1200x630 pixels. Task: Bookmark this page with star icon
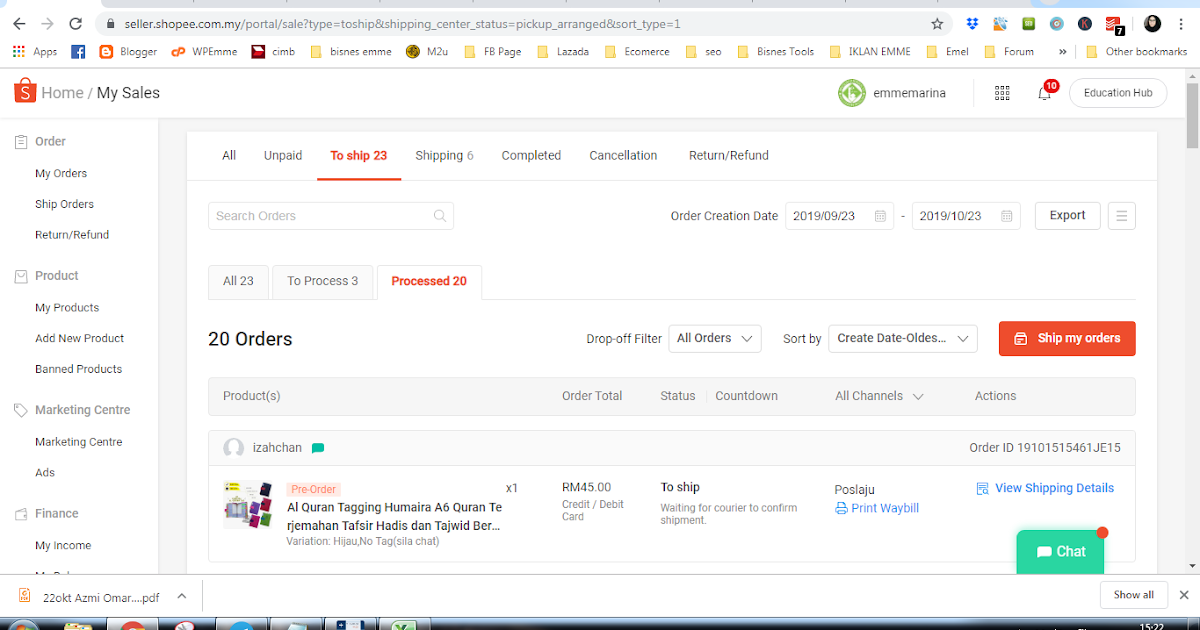click(x=937, y=23)
